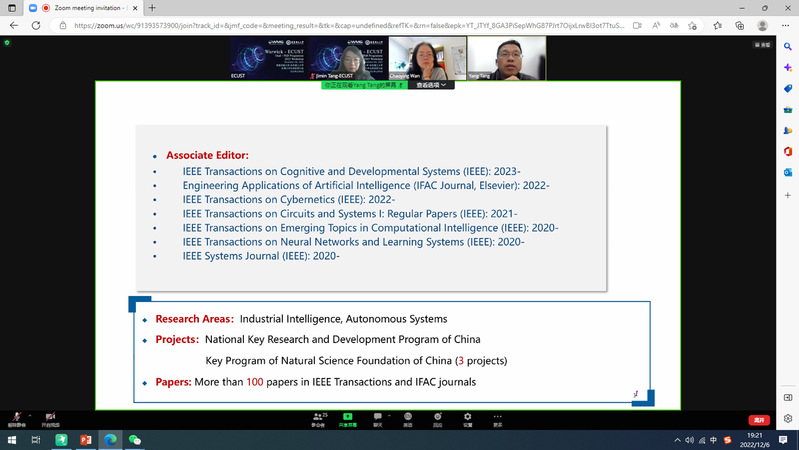Open Search in Edge sidebar

[x=788, y=46]
